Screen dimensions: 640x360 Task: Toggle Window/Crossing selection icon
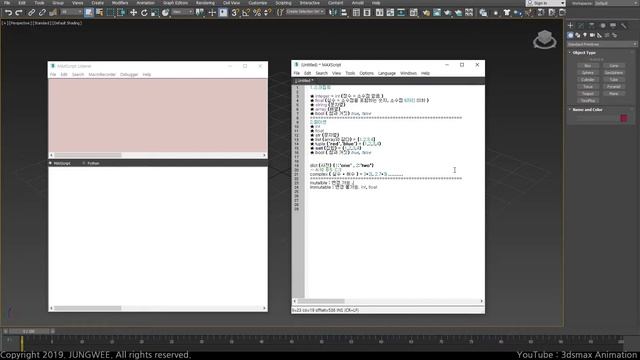[x=121, y=13]
